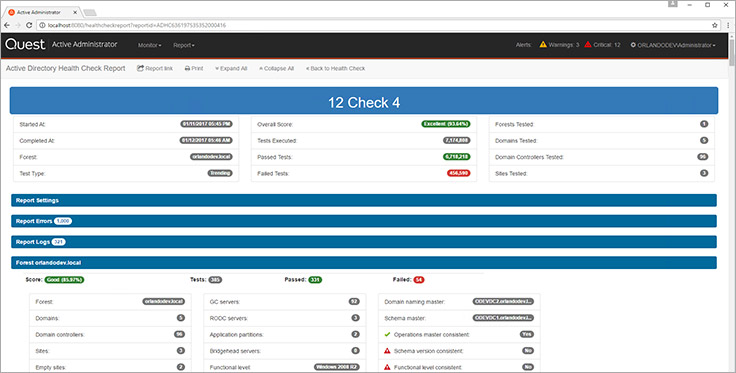
Task: Click the Quest logo
Action: (25, 45)
